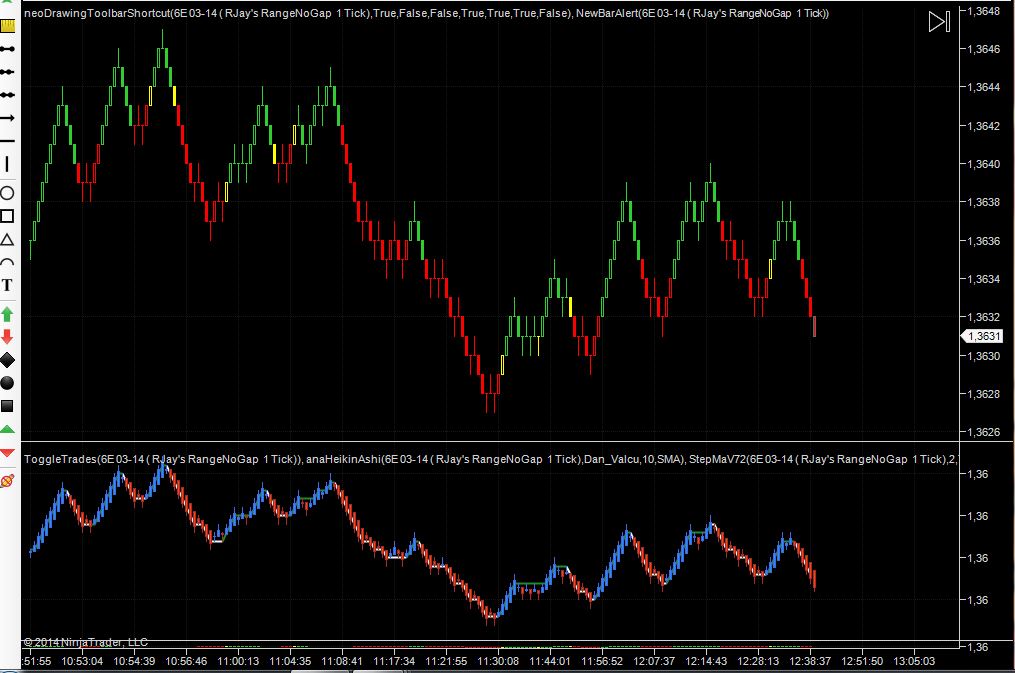Click the 1,3626 price axis label
This screenshot has height=673, width=1015.
point(983,432)
